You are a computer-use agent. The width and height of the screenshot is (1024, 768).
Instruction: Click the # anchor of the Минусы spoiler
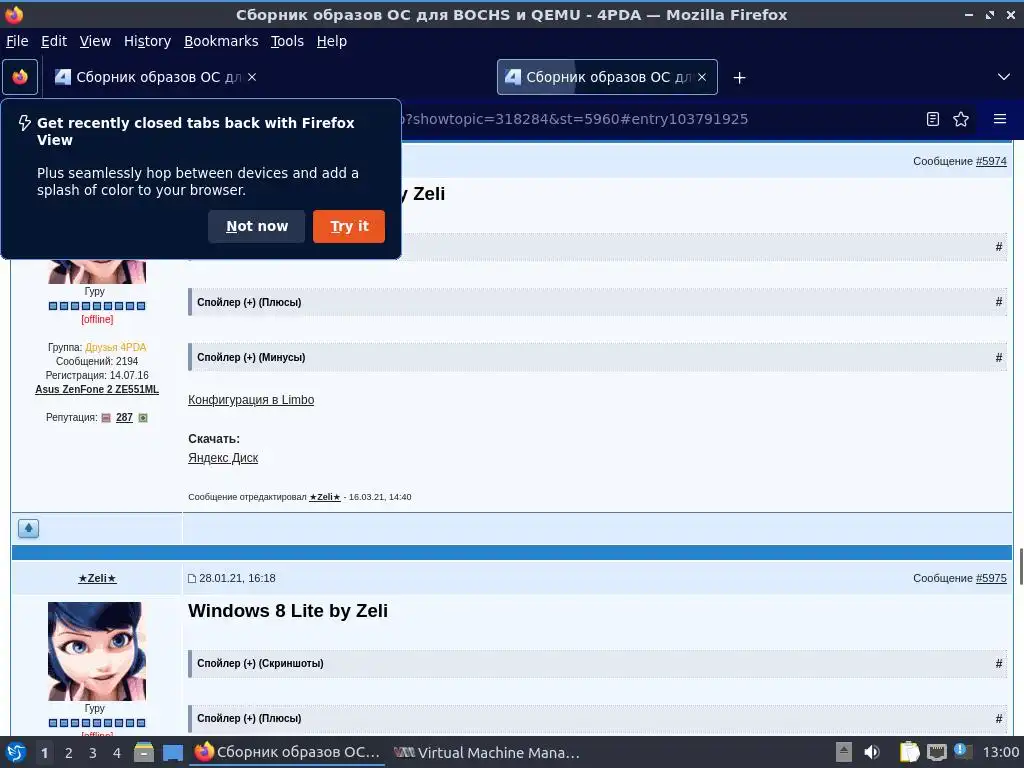(999, 358)
